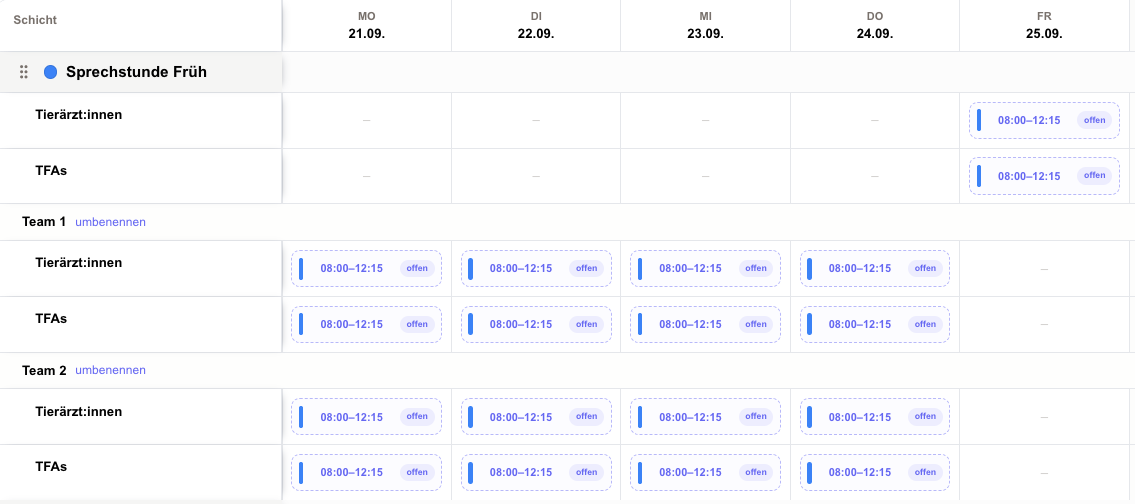The image size is (1135, 504).
Task: Select the DO 24.09. column header
Action: click(874, 25)
